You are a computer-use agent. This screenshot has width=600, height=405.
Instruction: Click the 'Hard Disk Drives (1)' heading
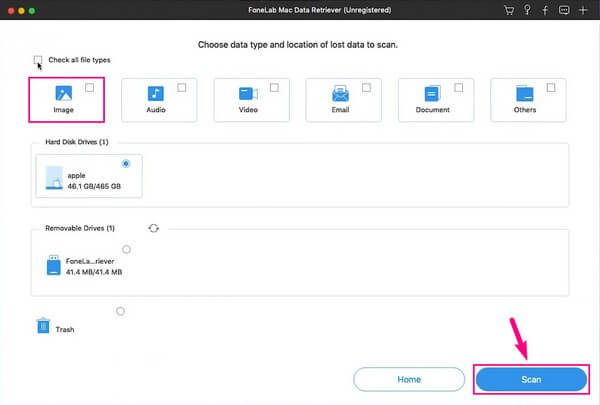pyautogui.click(x=77, y=142)
